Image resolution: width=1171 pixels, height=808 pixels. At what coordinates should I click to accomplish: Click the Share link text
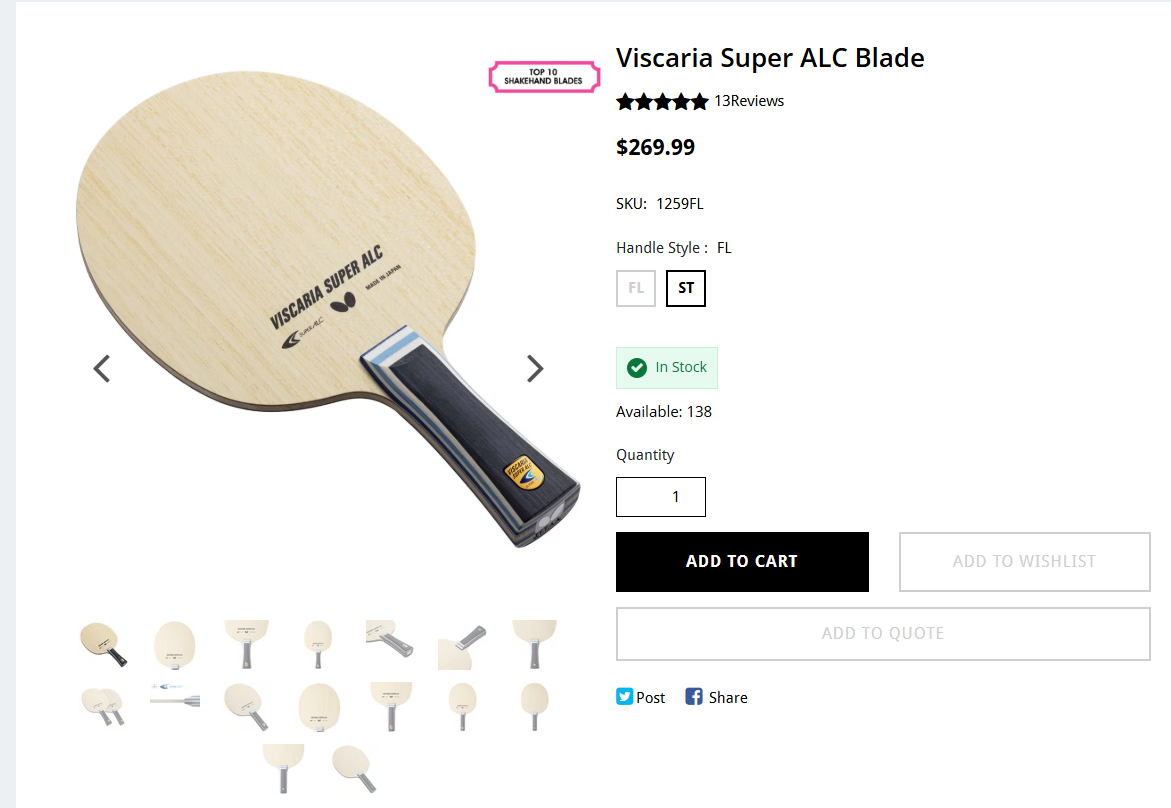click(x=728, y=698)
